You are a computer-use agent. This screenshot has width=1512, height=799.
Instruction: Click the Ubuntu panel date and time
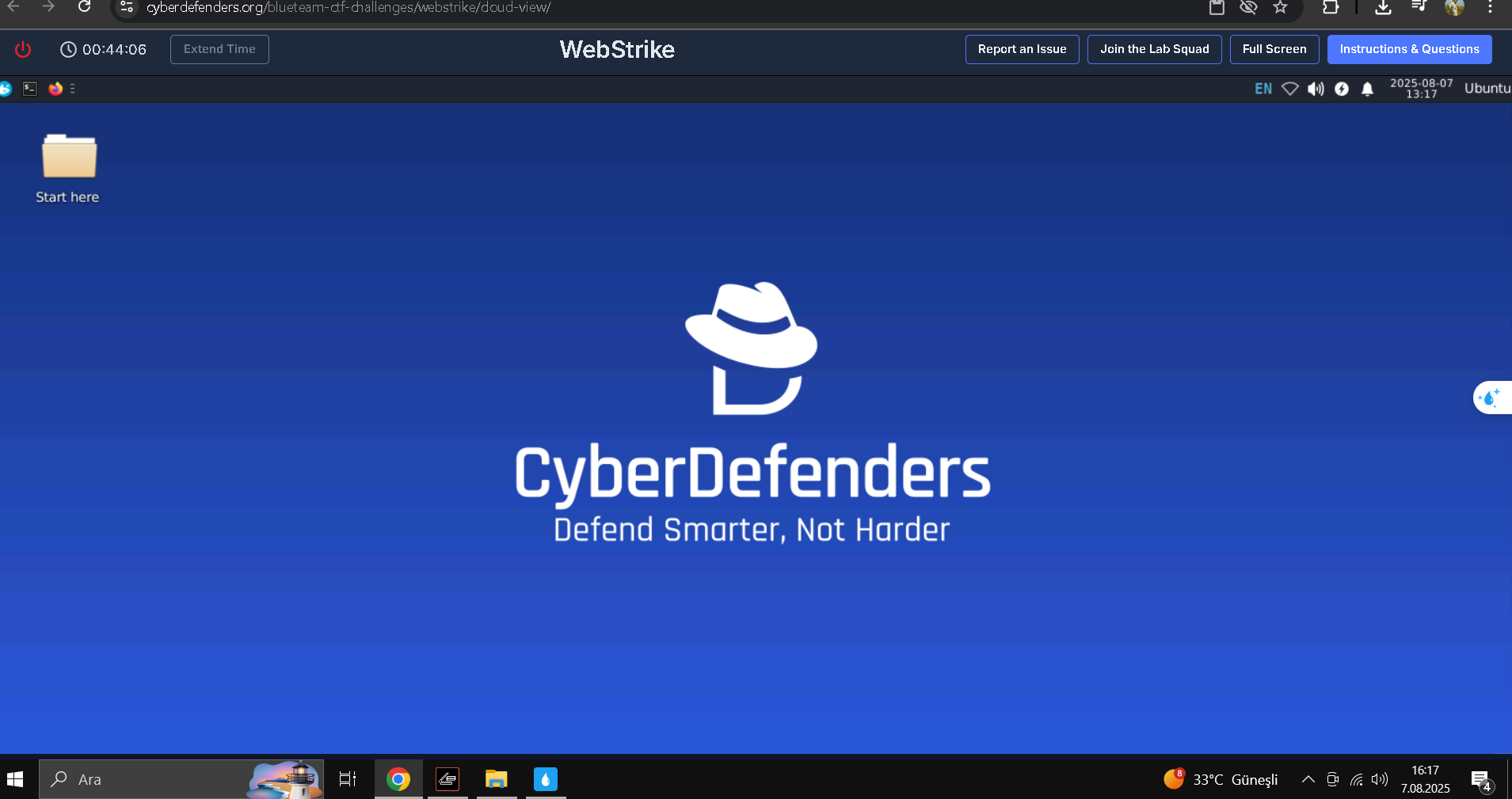point(1421,89)
